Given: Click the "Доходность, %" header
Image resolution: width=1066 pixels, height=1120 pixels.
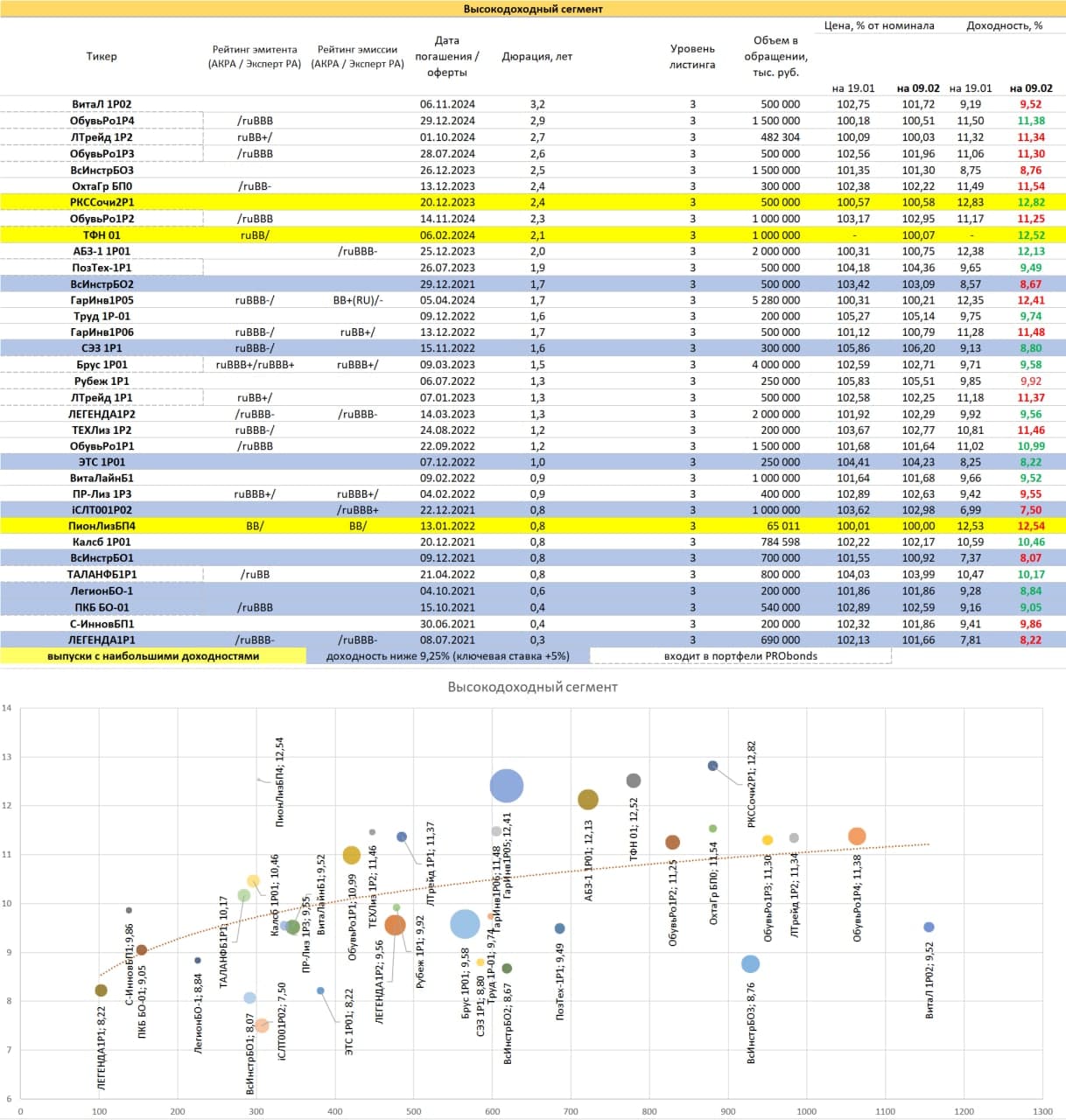Looking at the screenshot, I should point(1004,25).
